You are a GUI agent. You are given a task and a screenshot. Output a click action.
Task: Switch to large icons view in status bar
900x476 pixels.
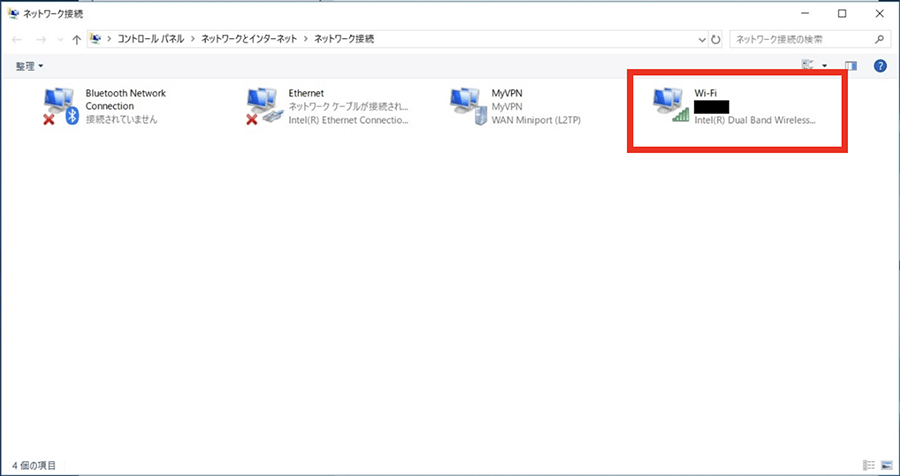coord(886,465)
